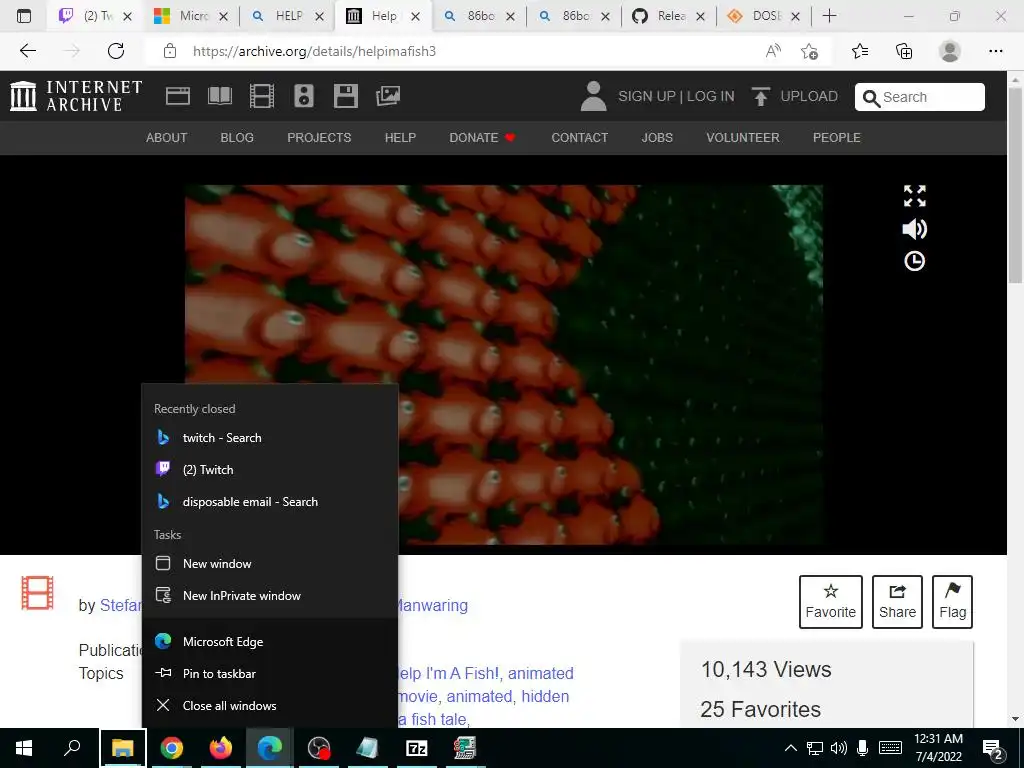The width and height of the screenshot is (1024, 768).
Task: Reopen 'disposable email - Search' entry
Action: click(270, 502)
